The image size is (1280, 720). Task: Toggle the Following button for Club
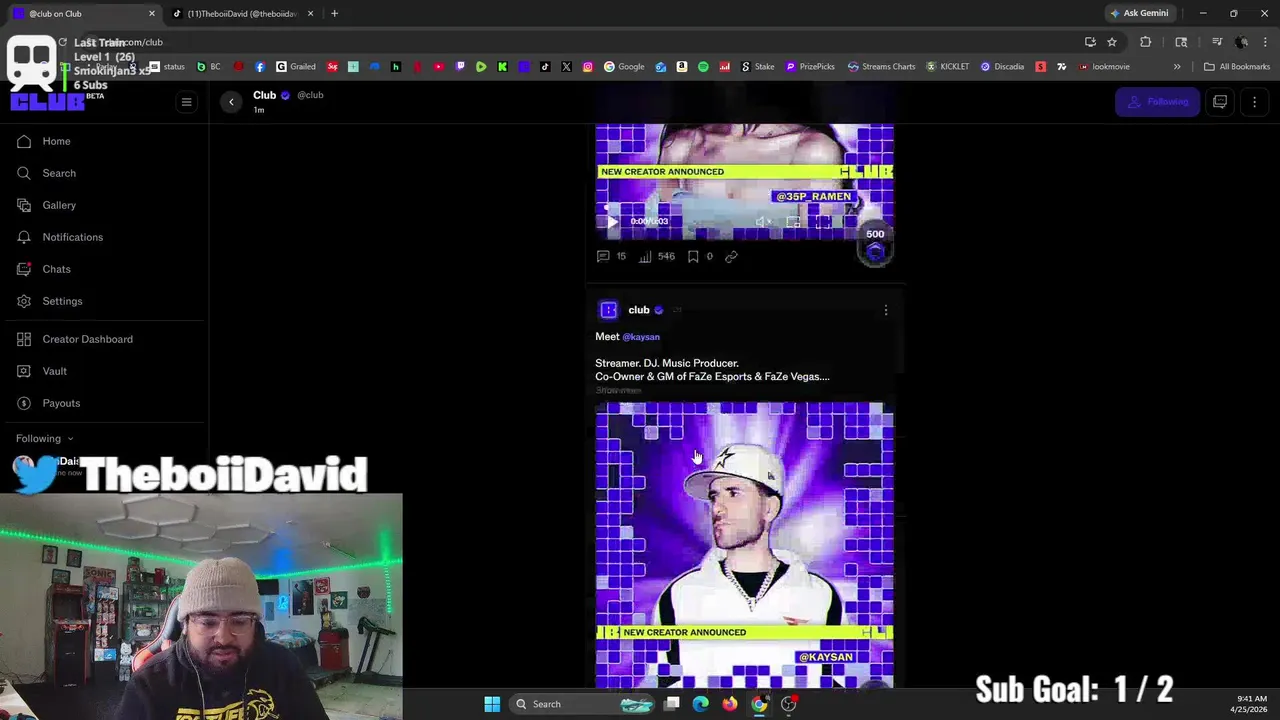[1157, 102]
